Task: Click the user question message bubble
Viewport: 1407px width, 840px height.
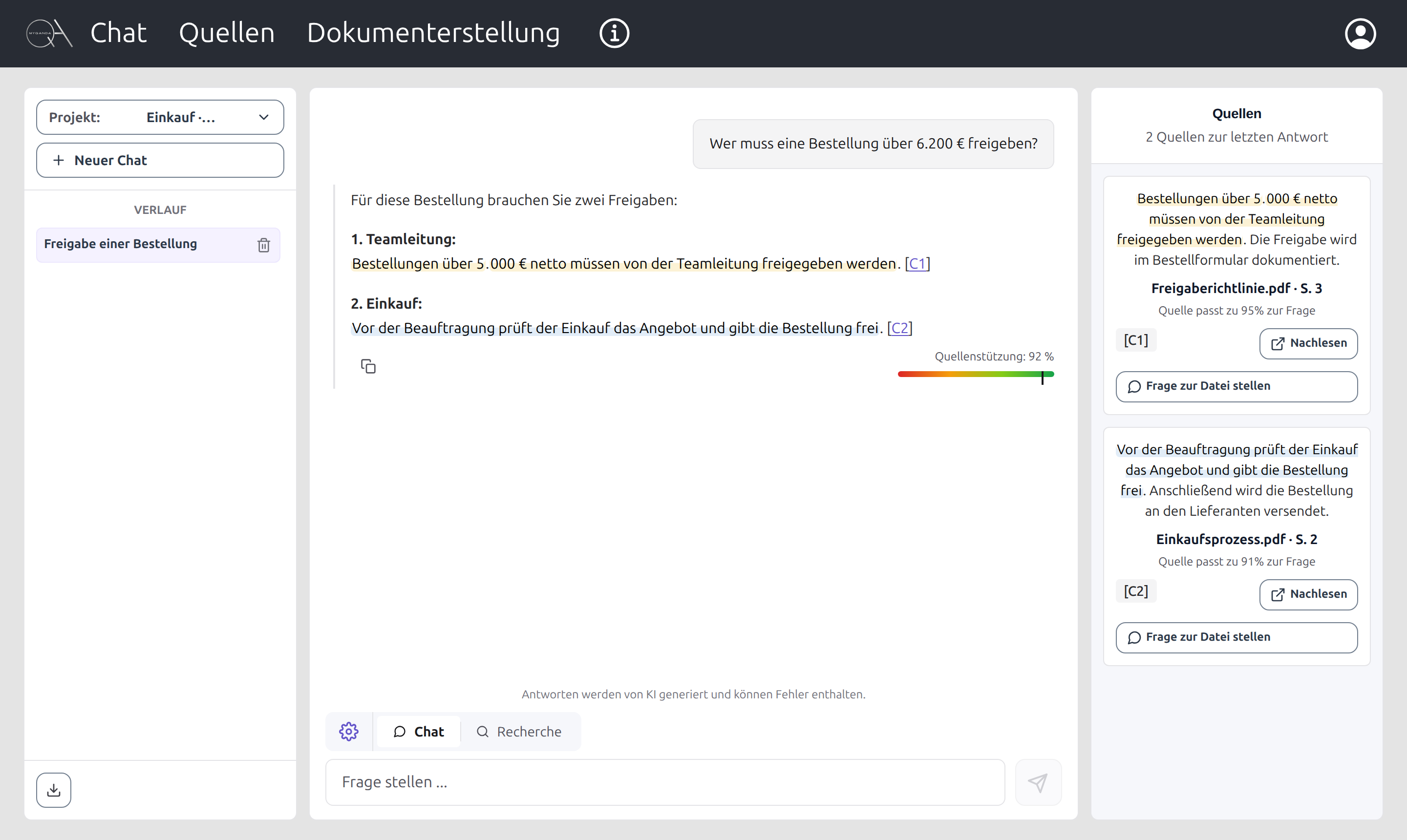Action: [873, 144]
